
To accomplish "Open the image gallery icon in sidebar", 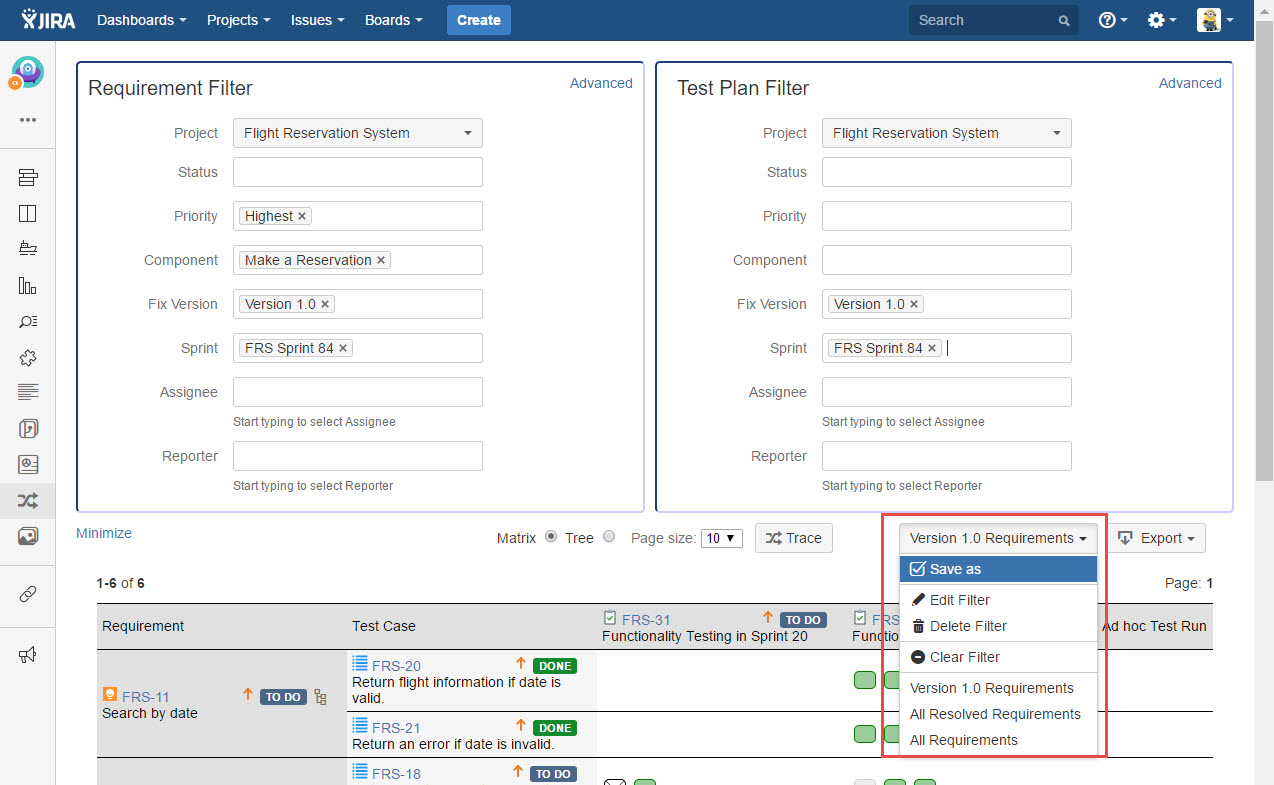I will click(x=27, y=537).
